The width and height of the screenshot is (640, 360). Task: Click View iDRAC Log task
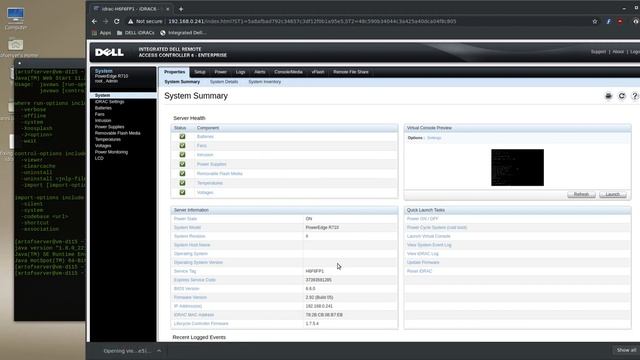pyautogui.click(x=422, y=253)
